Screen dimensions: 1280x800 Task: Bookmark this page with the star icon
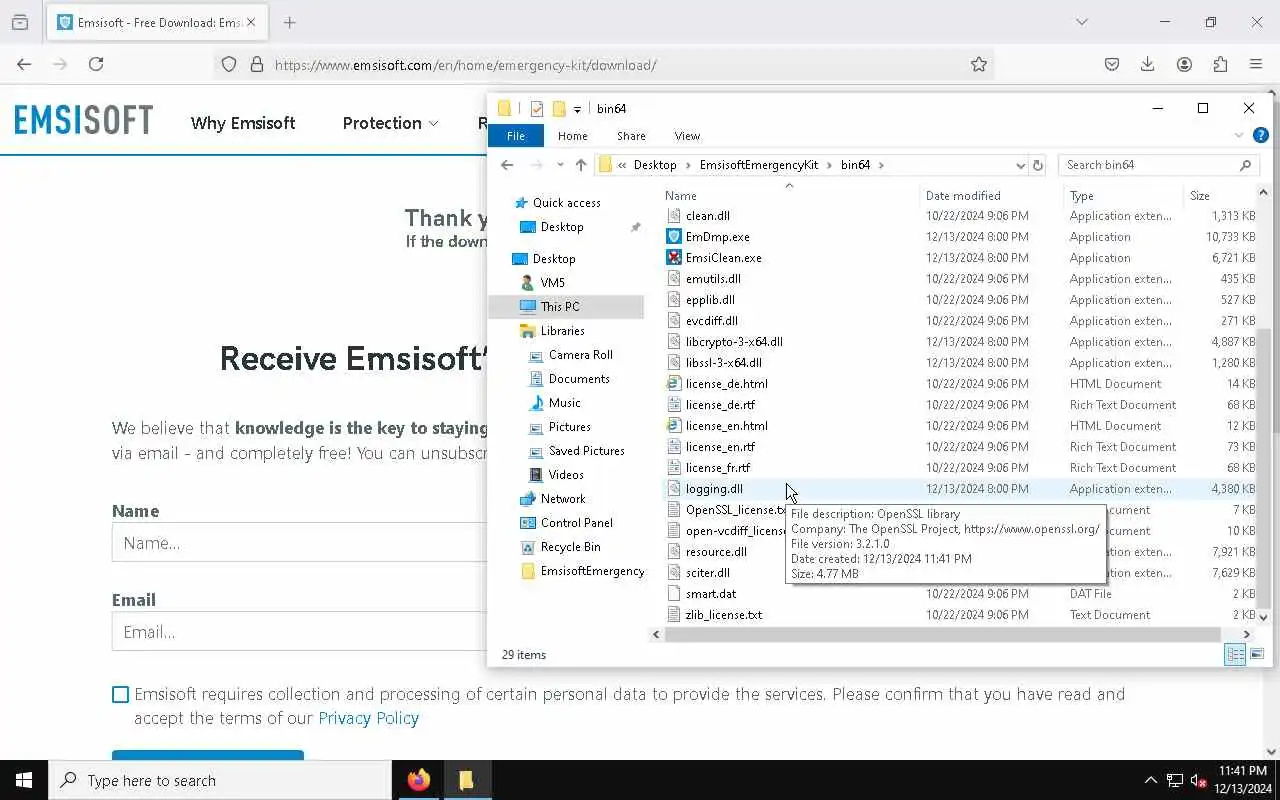979,64
